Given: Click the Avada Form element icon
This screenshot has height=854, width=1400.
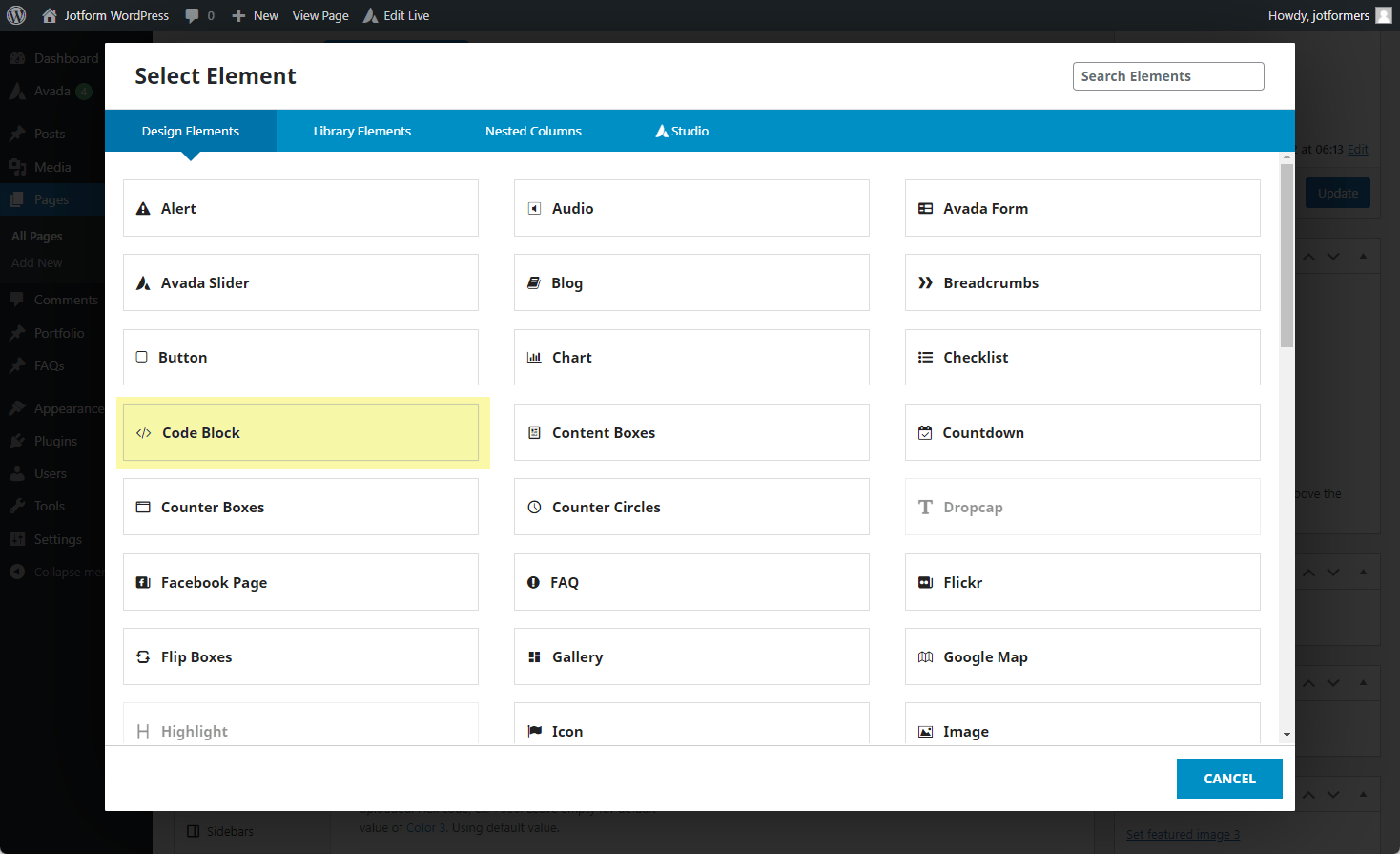Looking at the screenshot, I should coord(925,209).
